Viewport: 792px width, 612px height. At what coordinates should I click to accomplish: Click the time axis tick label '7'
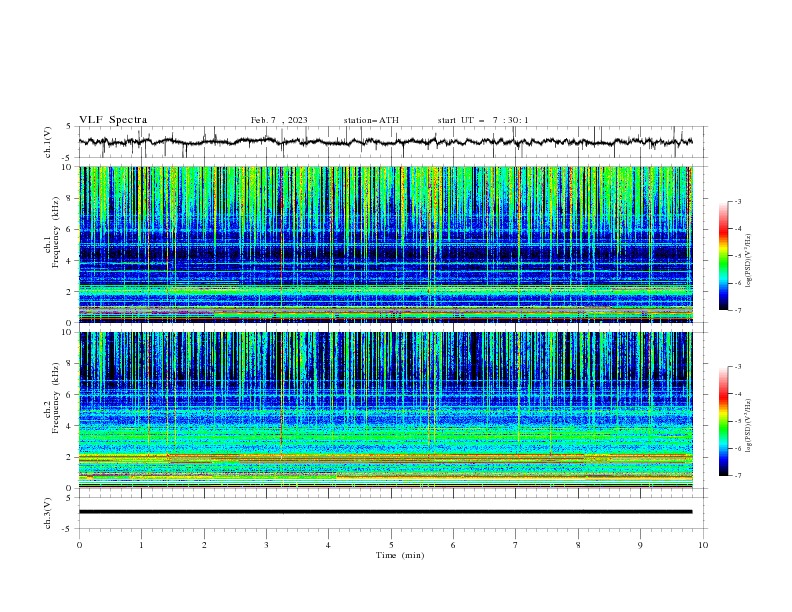click(x=516, y=545)
